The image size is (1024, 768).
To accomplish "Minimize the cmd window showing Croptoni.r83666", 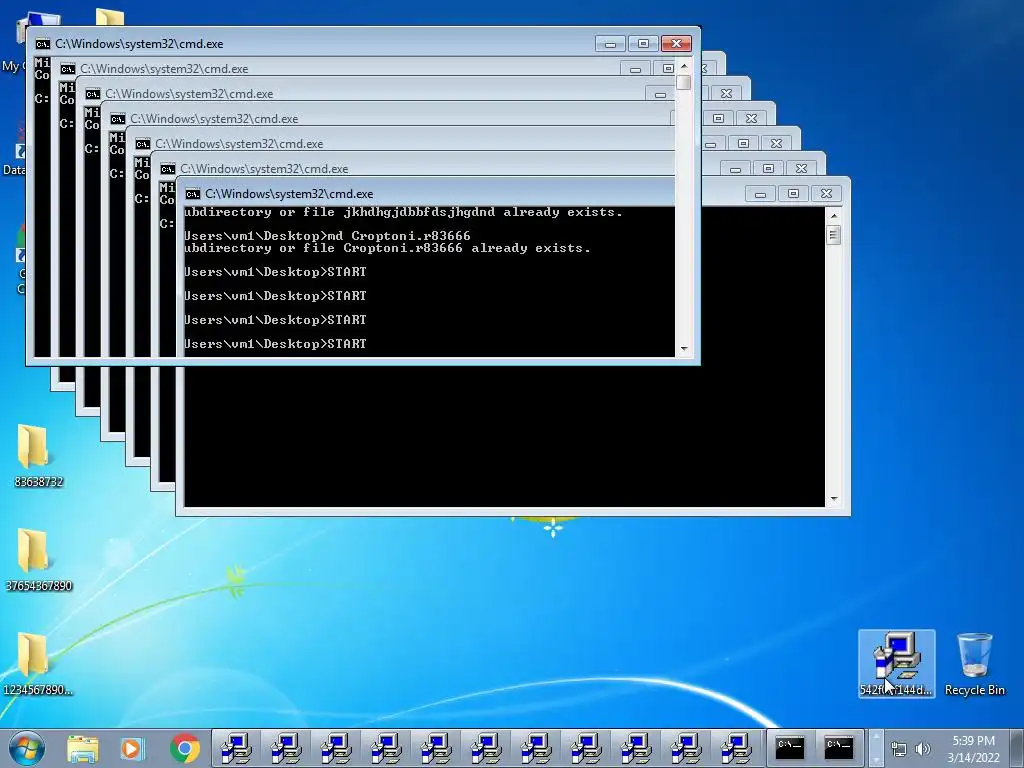I will point(760,194).
